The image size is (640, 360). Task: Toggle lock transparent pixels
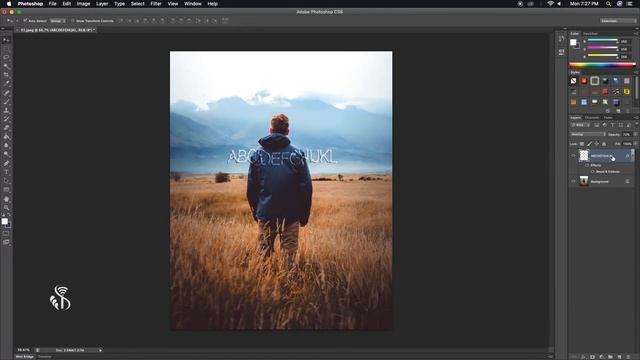[x=582, y=144]
